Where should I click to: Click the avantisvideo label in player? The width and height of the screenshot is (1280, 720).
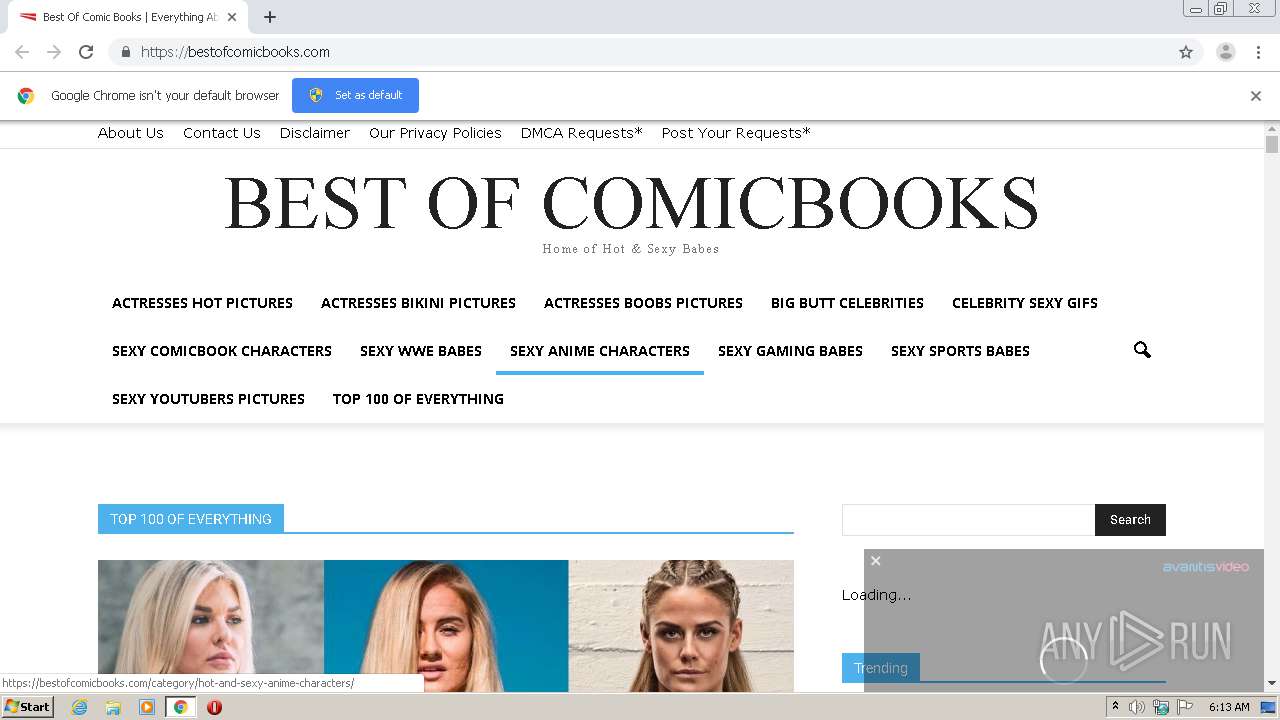(x=1205, y=567)
